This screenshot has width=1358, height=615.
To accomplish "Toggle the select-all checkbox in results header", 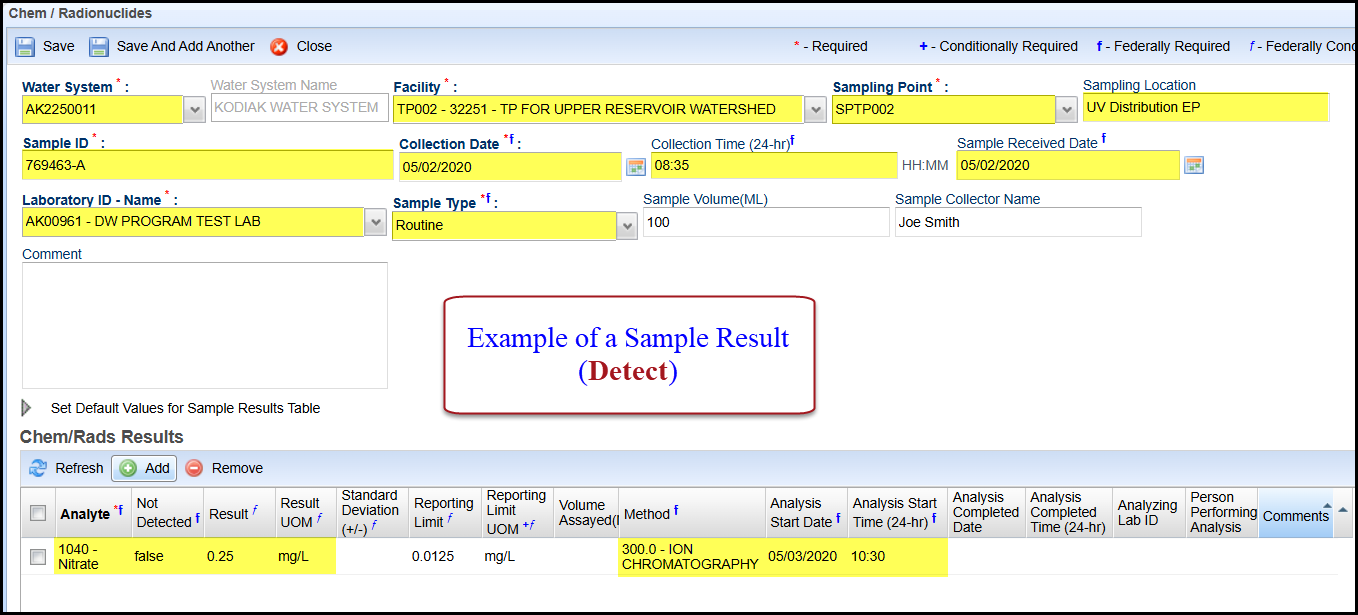I will click(x=38, y=513).
